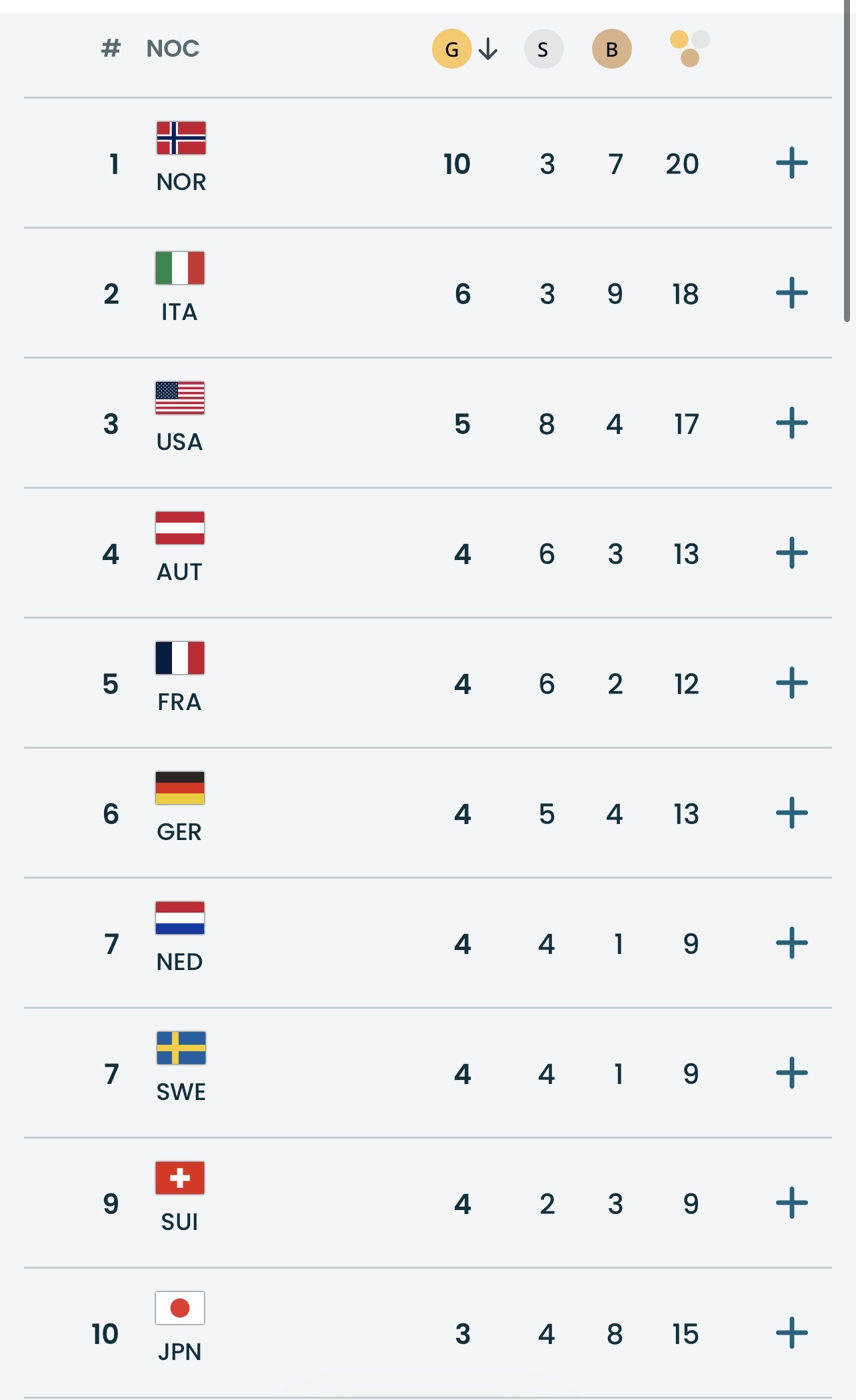Click the bronze medal column icon
Image resolution: width=856 pixels, height=1400 pixels.
pos(611,48)
